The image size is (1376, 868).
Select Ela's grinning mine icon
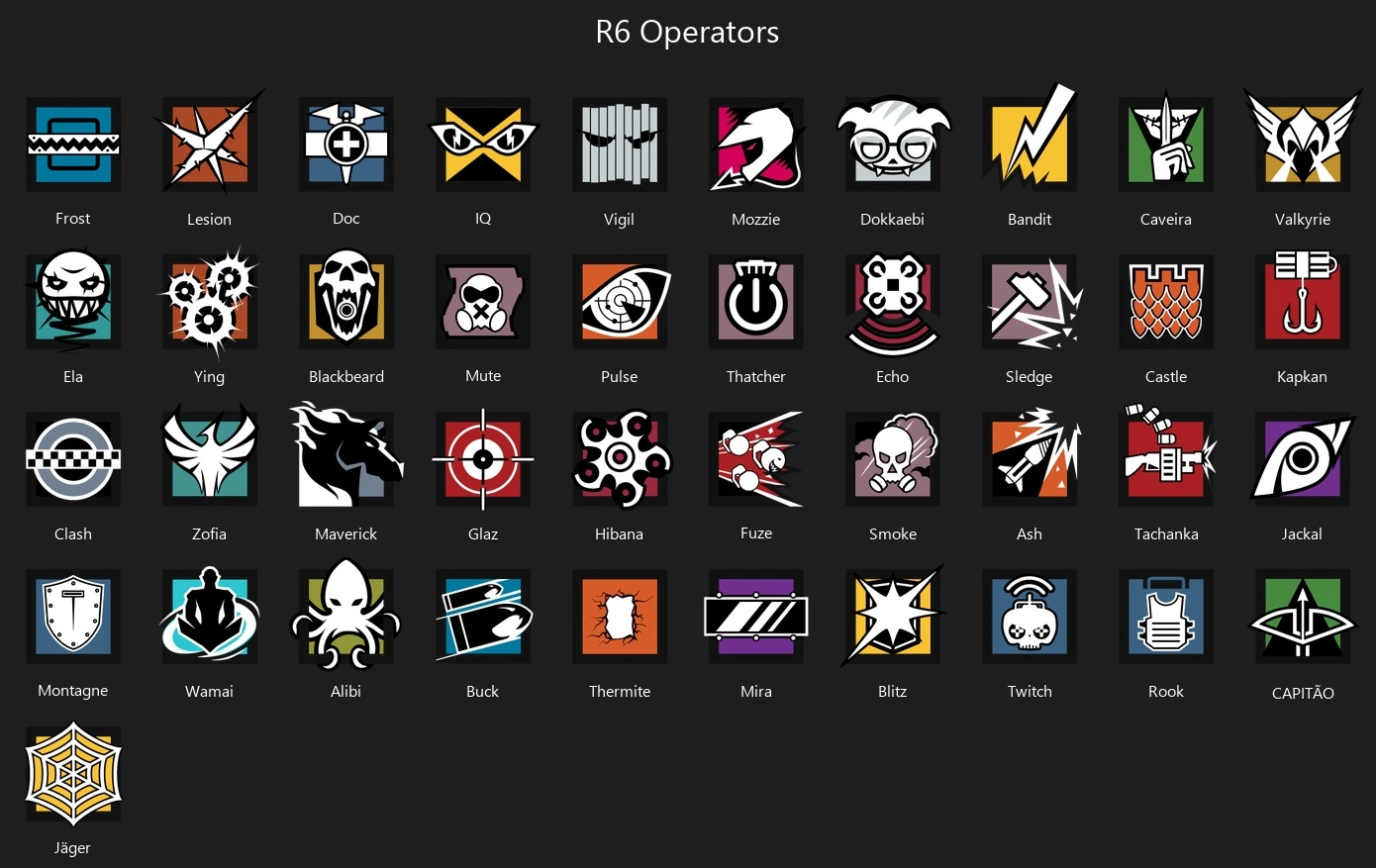pyautogui.click(x=73, y=300)
